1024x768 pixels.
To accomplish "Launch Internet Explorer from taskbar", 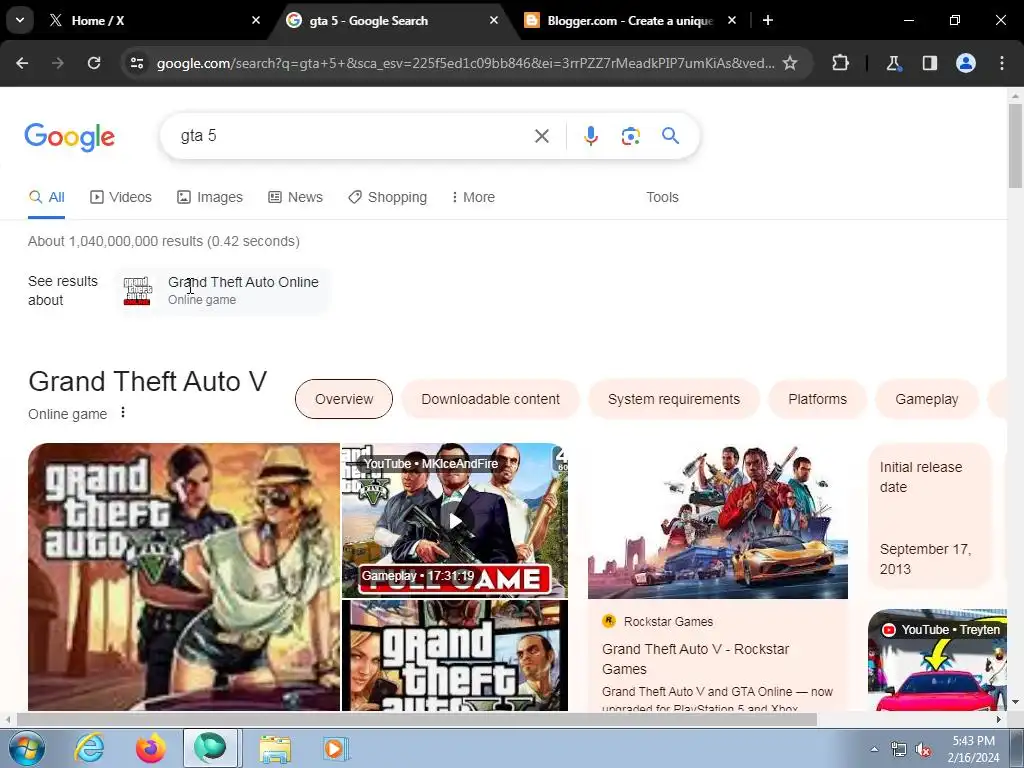I will (x=88, y=748).
